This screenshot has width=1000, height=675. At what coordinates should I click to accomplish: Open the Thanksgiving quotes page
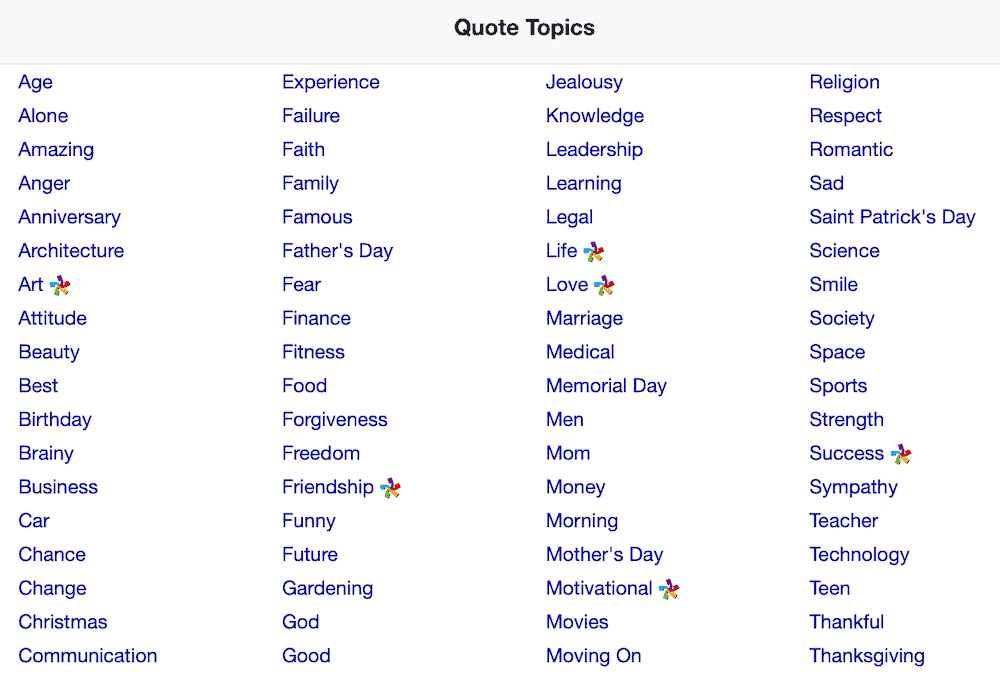point(866,655)
